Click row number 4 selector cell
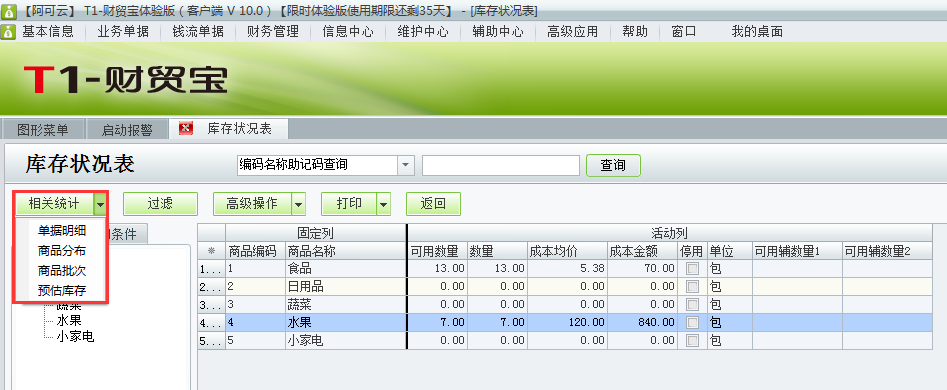Viewport: 947px width, 390px height. [211, 322]
